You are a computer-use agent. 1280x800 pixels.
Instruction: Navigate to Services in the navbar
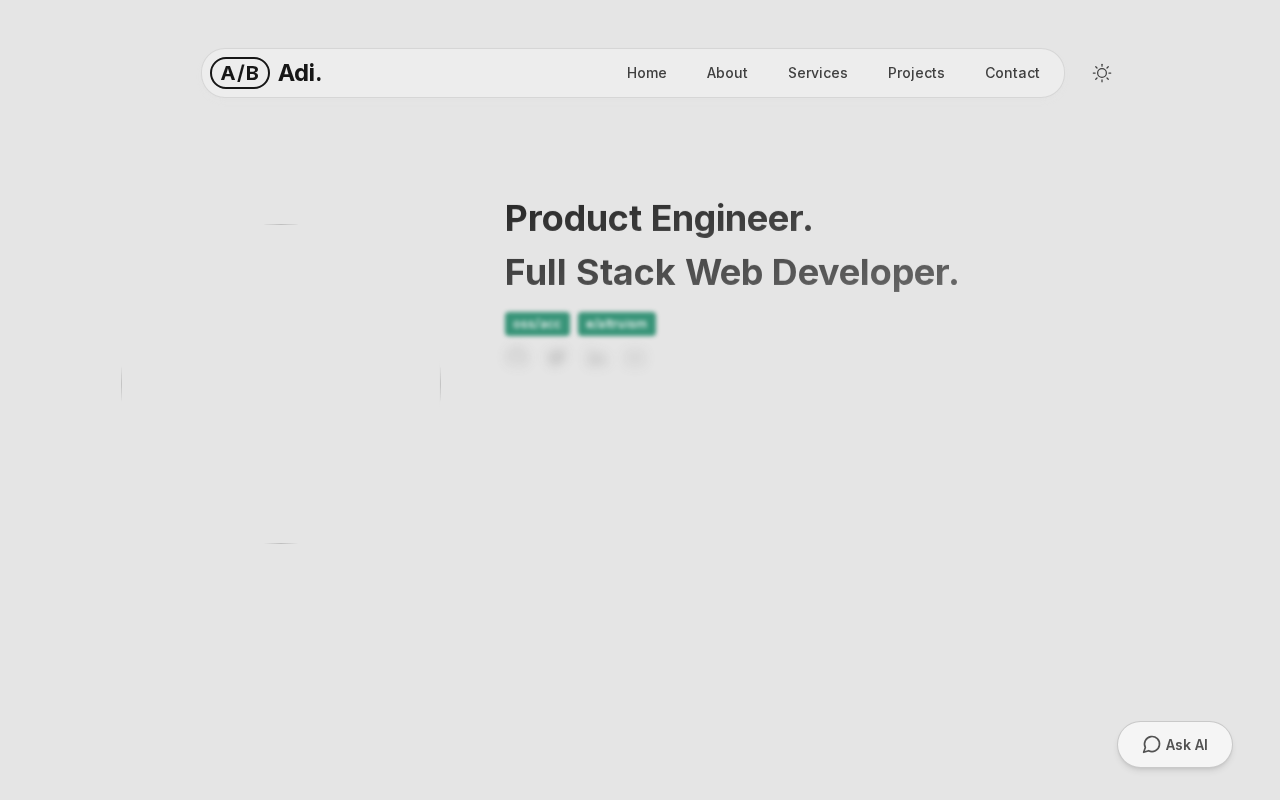[818, 73]
